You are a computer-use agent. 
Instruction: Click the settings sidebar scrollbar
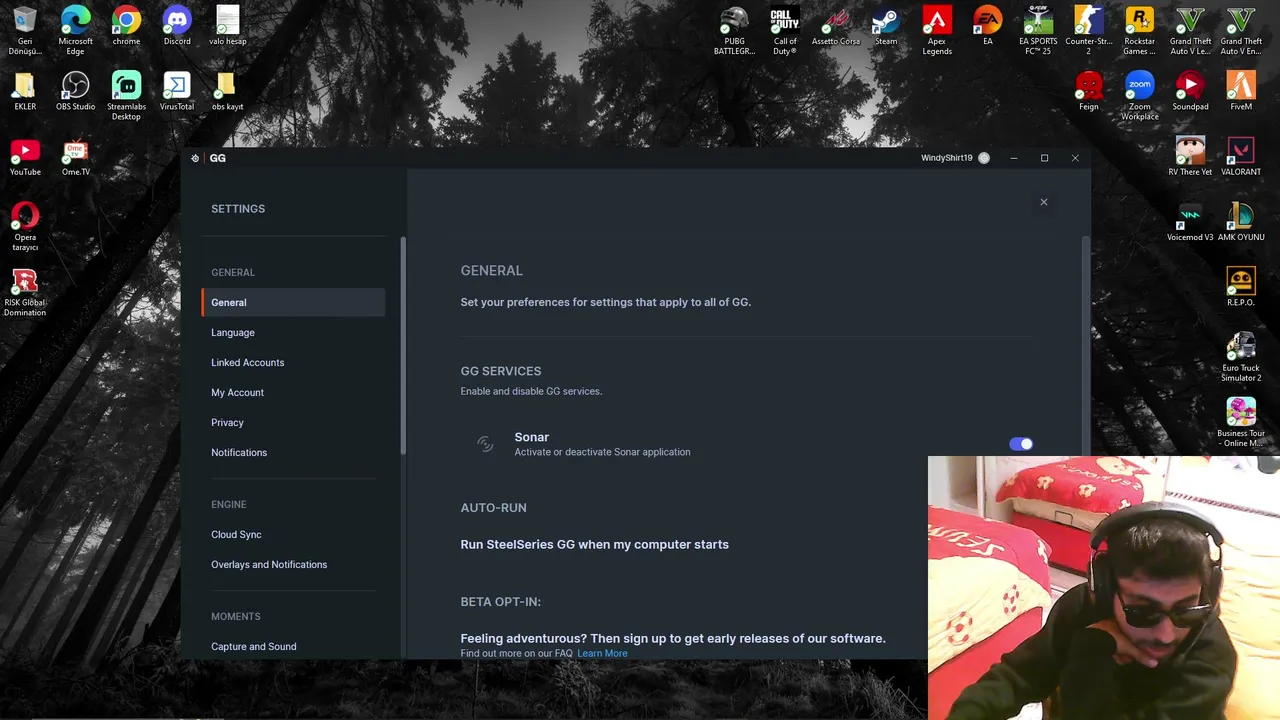403,345
